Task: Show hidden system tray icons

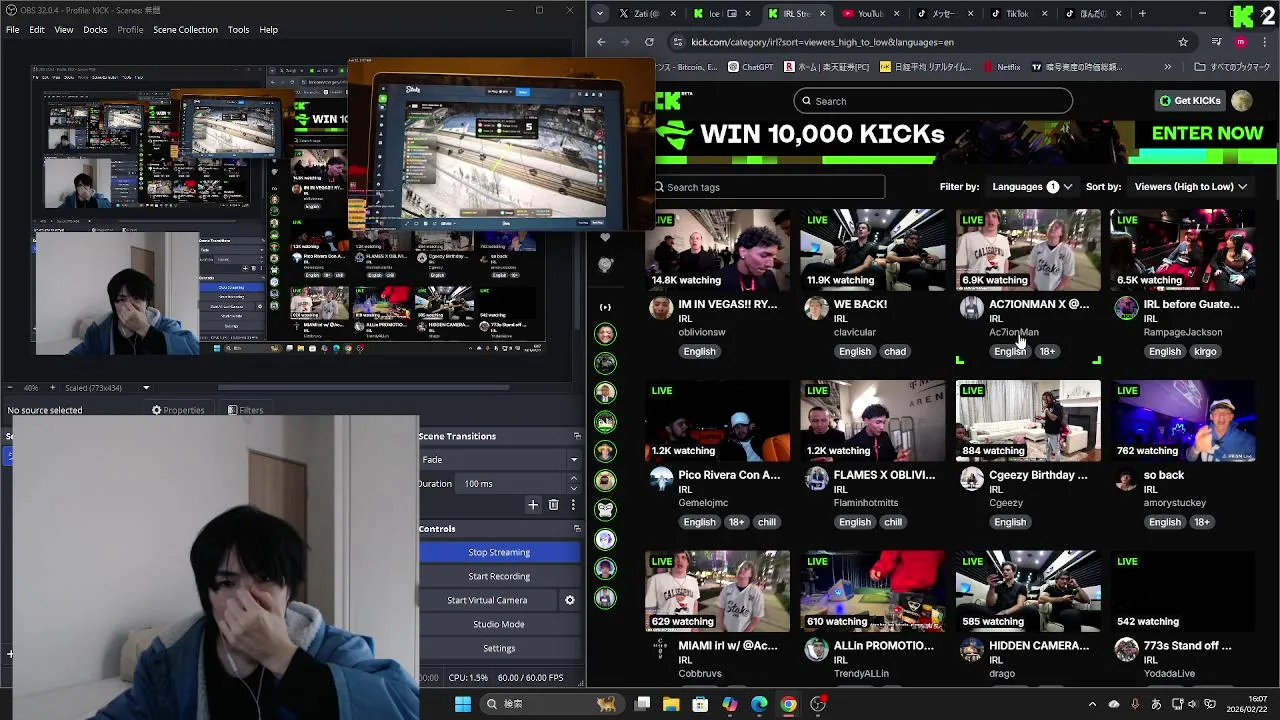Action: 1092,704
